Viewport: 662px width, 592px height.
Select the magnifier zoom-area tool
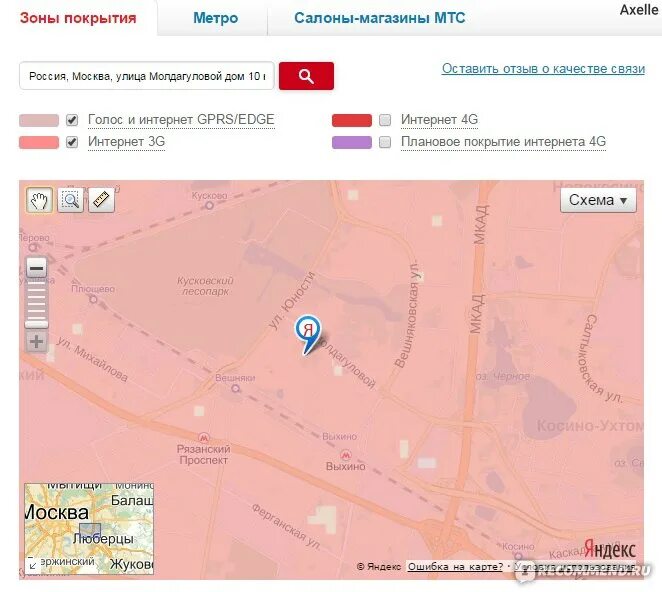click(71, 200)
